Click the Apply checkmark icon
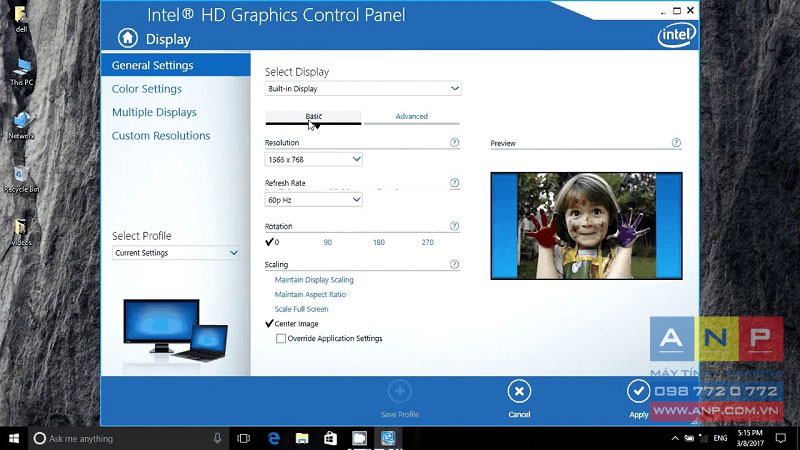800x450 pixels. pyautogui.click(x=638, y=391)
